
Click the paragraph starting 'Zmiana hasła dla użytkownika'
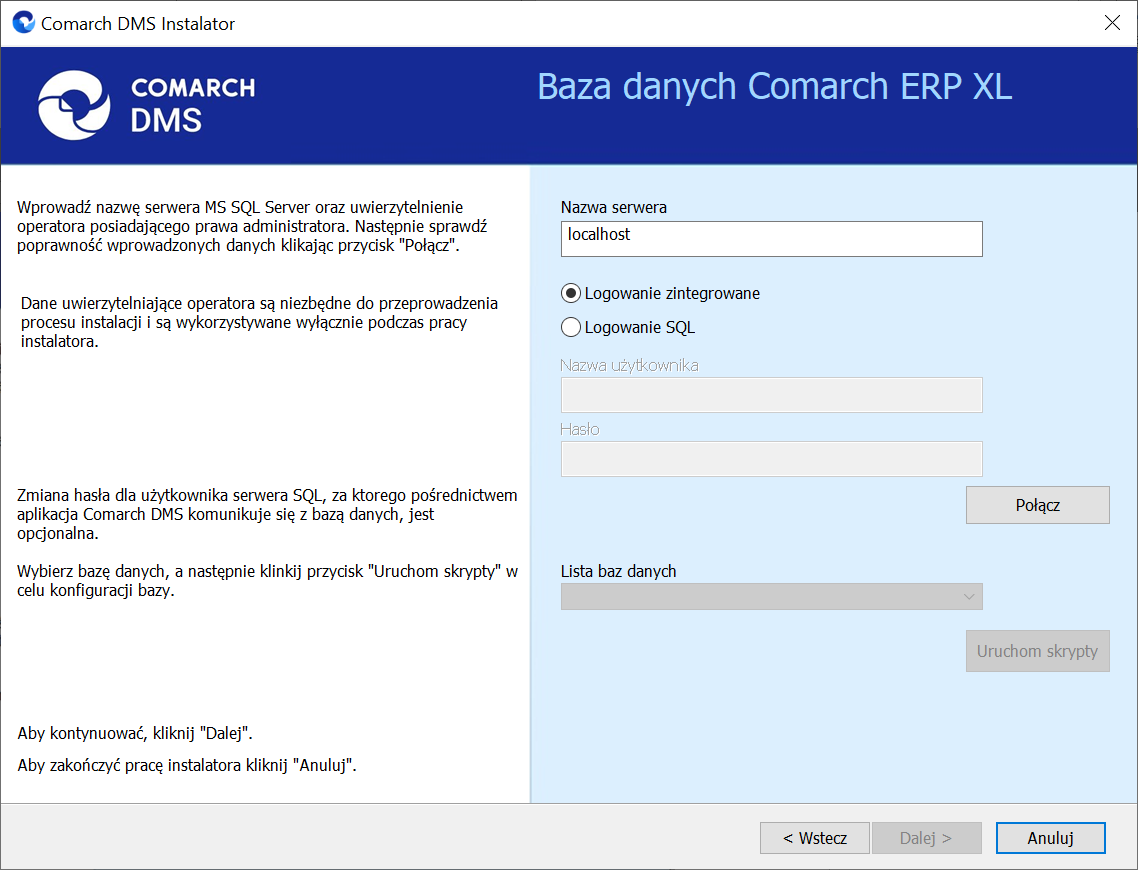coord(267,514)
